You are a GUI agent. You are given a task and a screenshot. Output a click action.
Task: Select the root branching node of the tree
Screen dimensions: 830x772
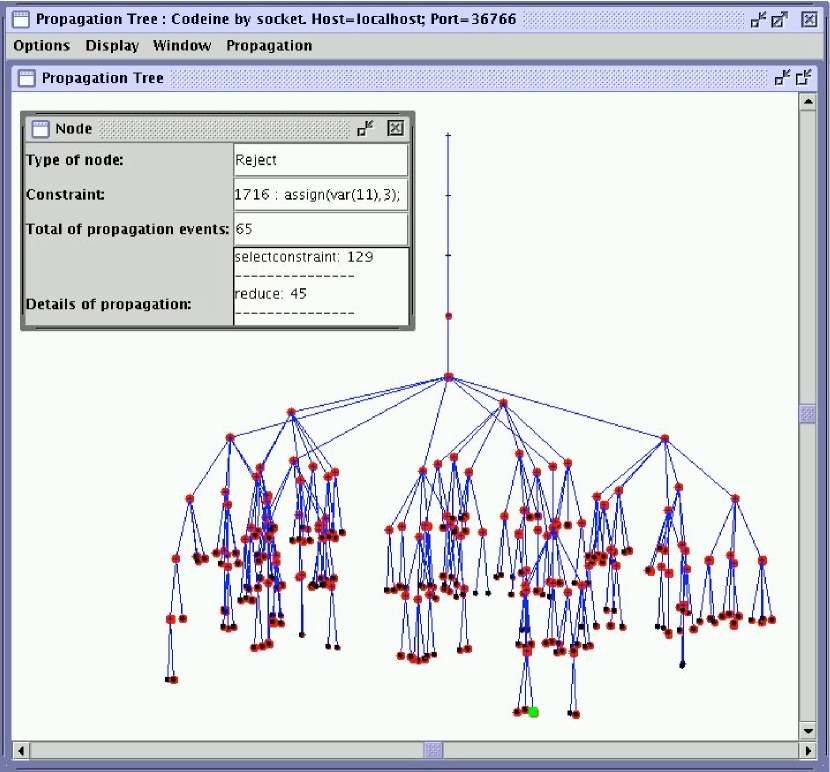[x=448, y=377]
